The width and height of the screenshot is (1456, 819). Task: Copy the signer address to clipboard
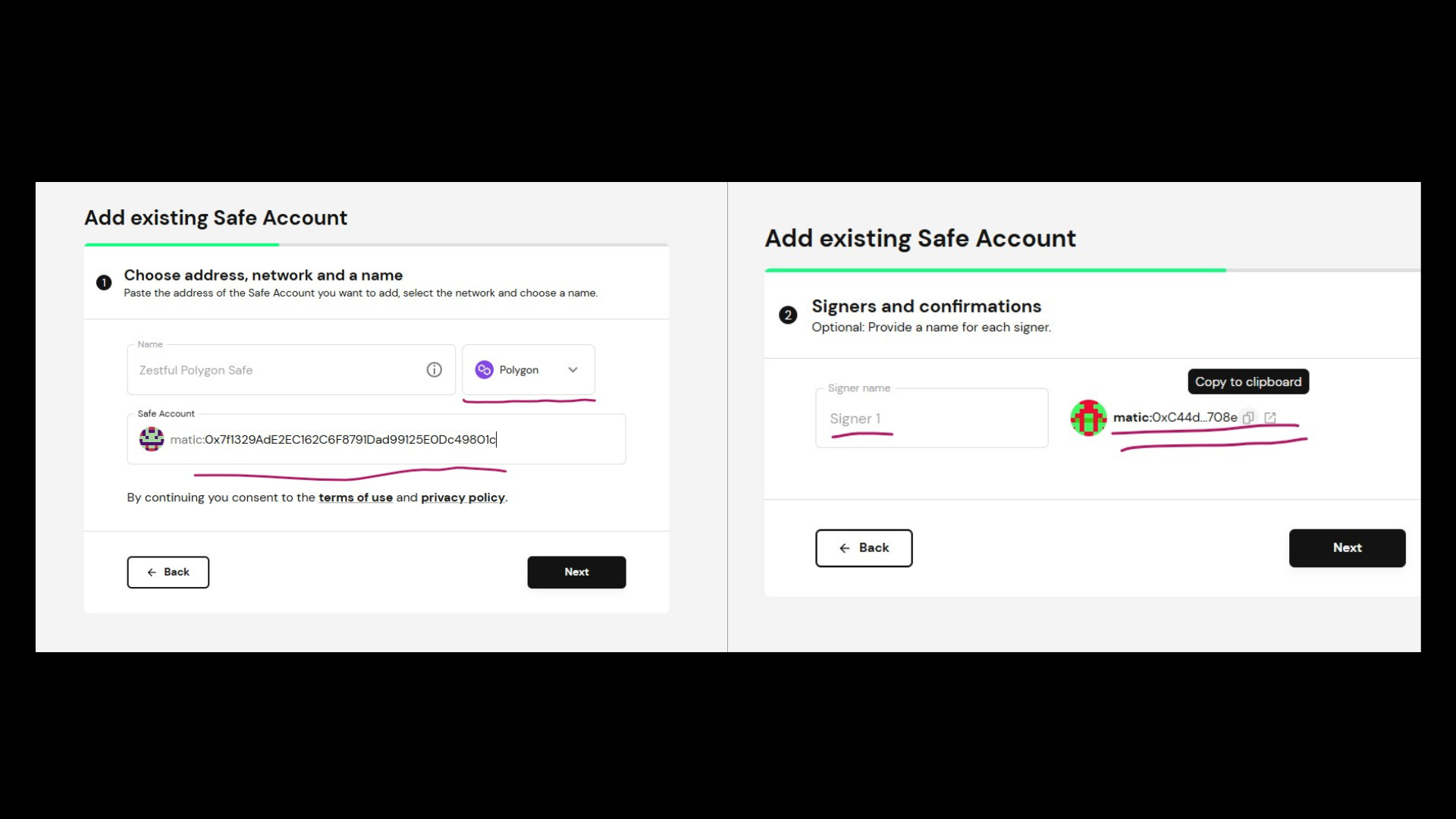(1248, 418)
